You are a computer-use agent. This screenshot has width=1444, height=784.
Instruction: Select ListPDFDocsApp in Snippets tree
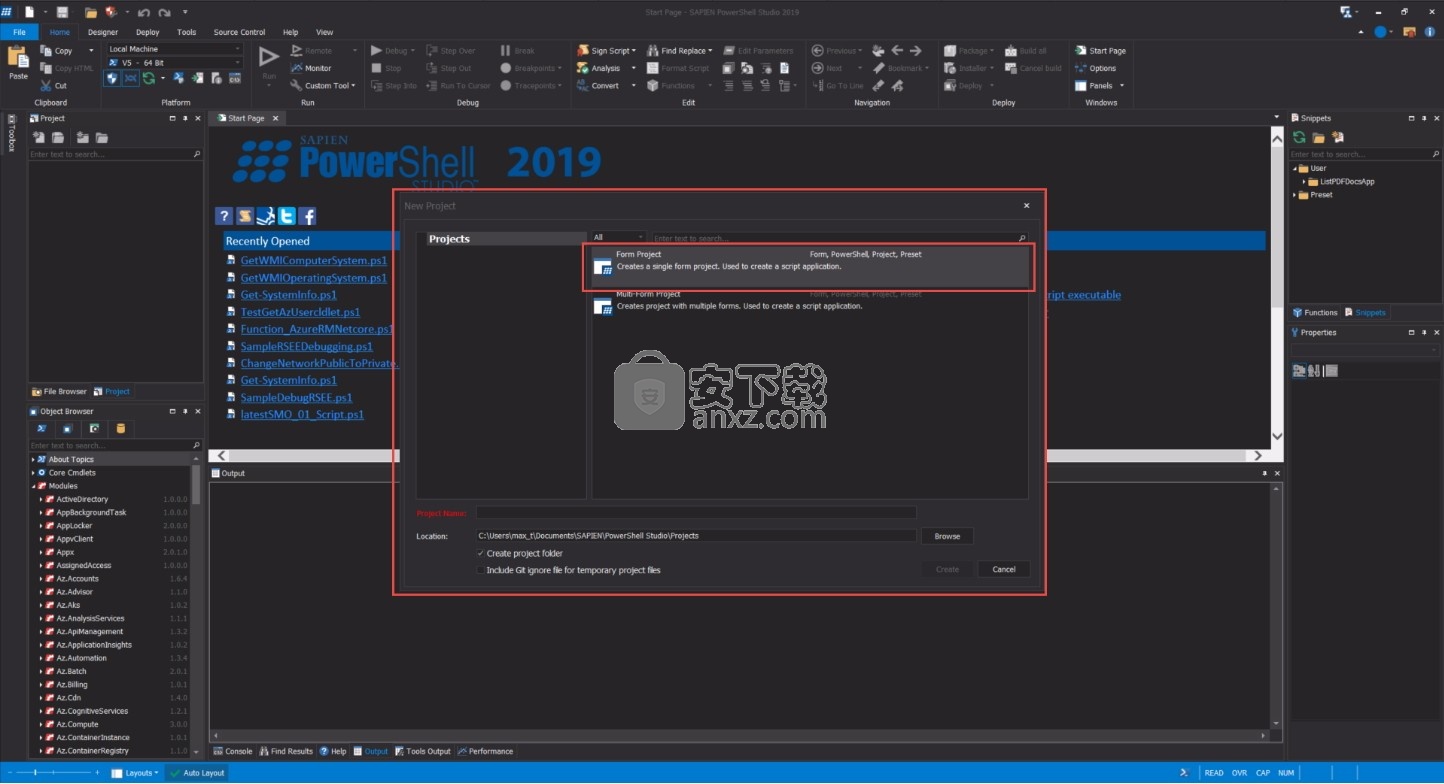point(1347,182)
